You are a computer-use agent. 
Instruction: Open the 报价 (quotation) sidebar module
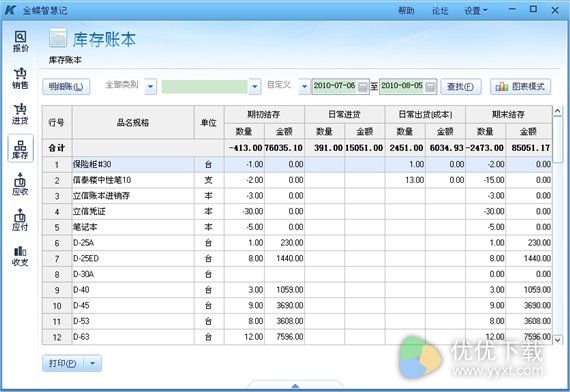(20, 42)
